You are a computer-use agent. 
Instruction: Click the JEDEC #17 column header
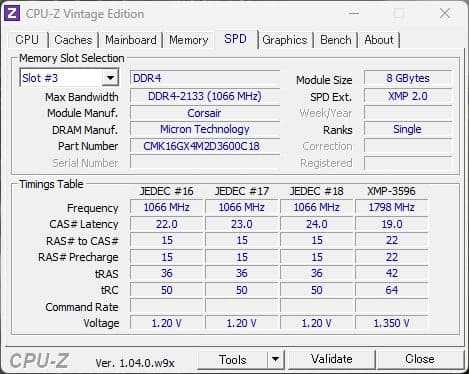tap(242, 191)
